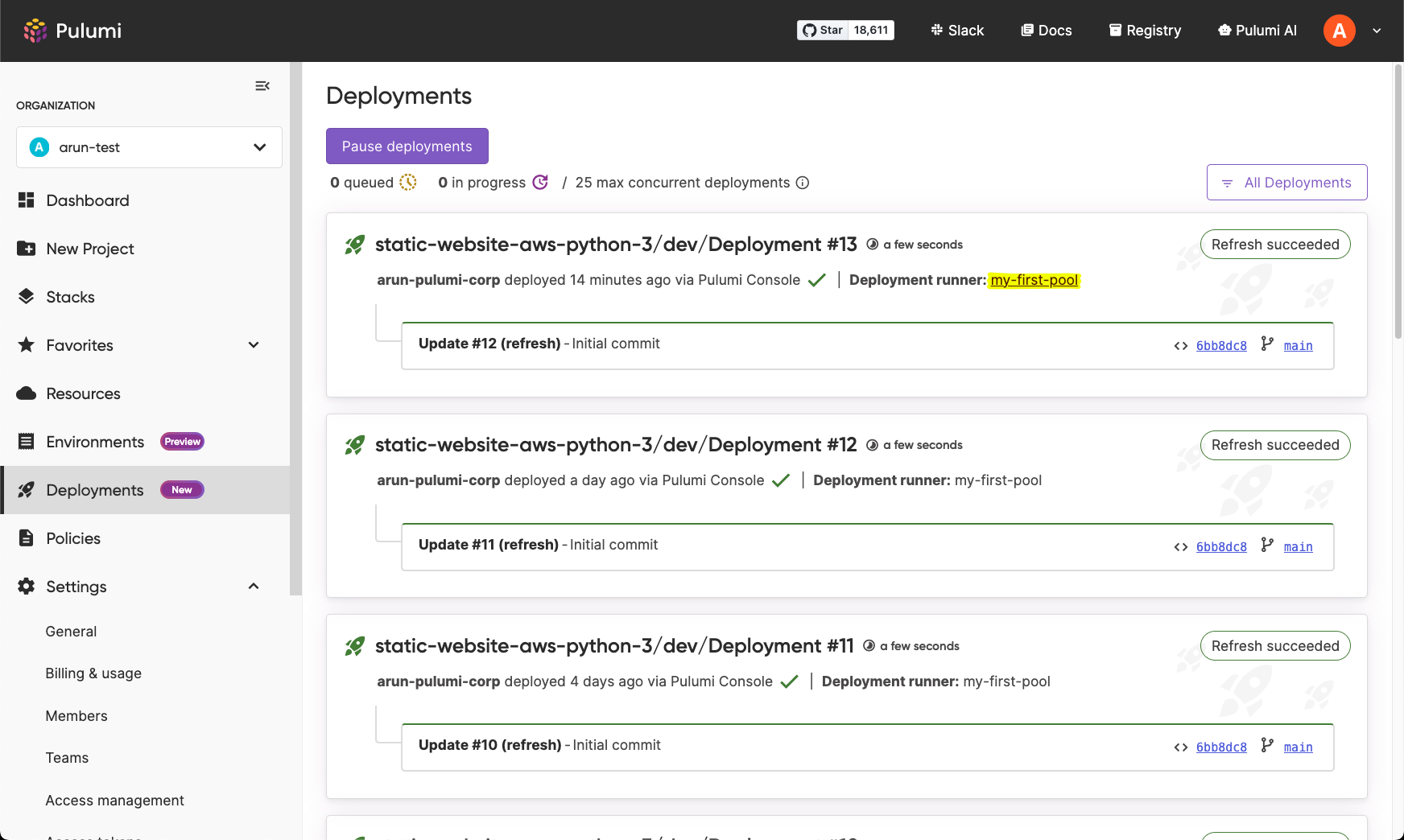This screenshot has height=840, width=1404.
Task: Click rocket icon beside Deployment #11
Action: coord(355,646)
